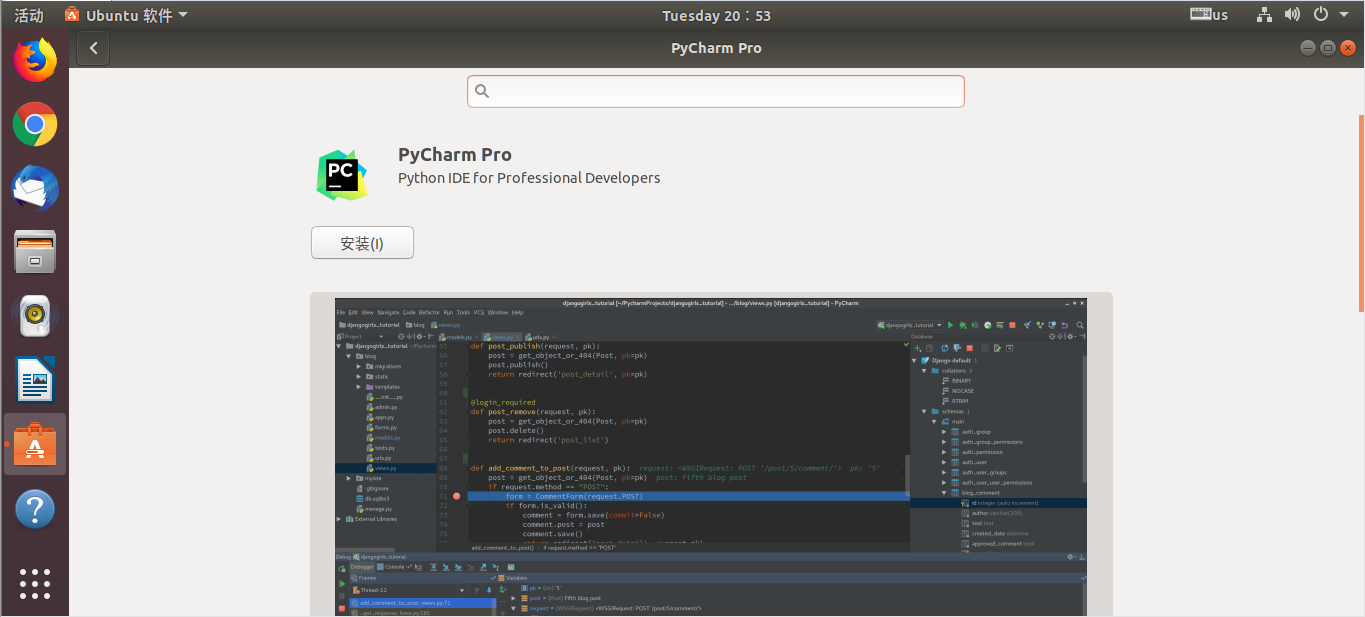1365x617 pixels.
Task: Open the Ubuntu 软件 app menu dropdown
Action: click(x=126, y=15)
